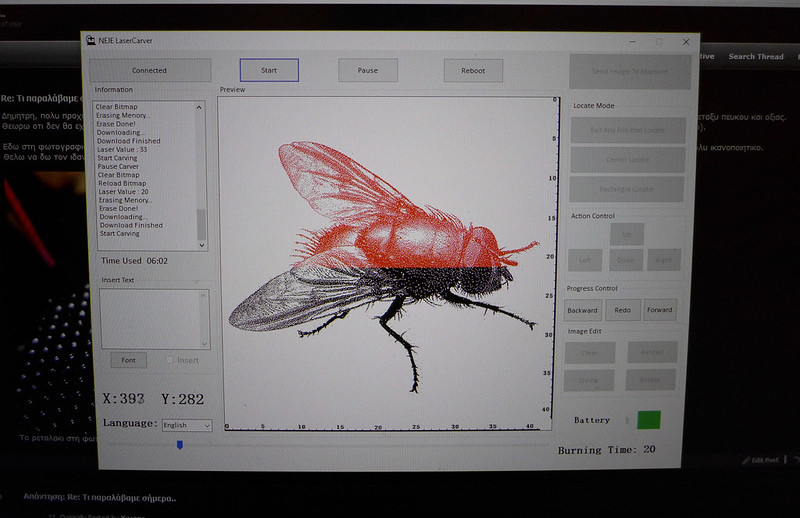Step Forward in Progress Control
800x518 pixels.
[x=660, y=310]
